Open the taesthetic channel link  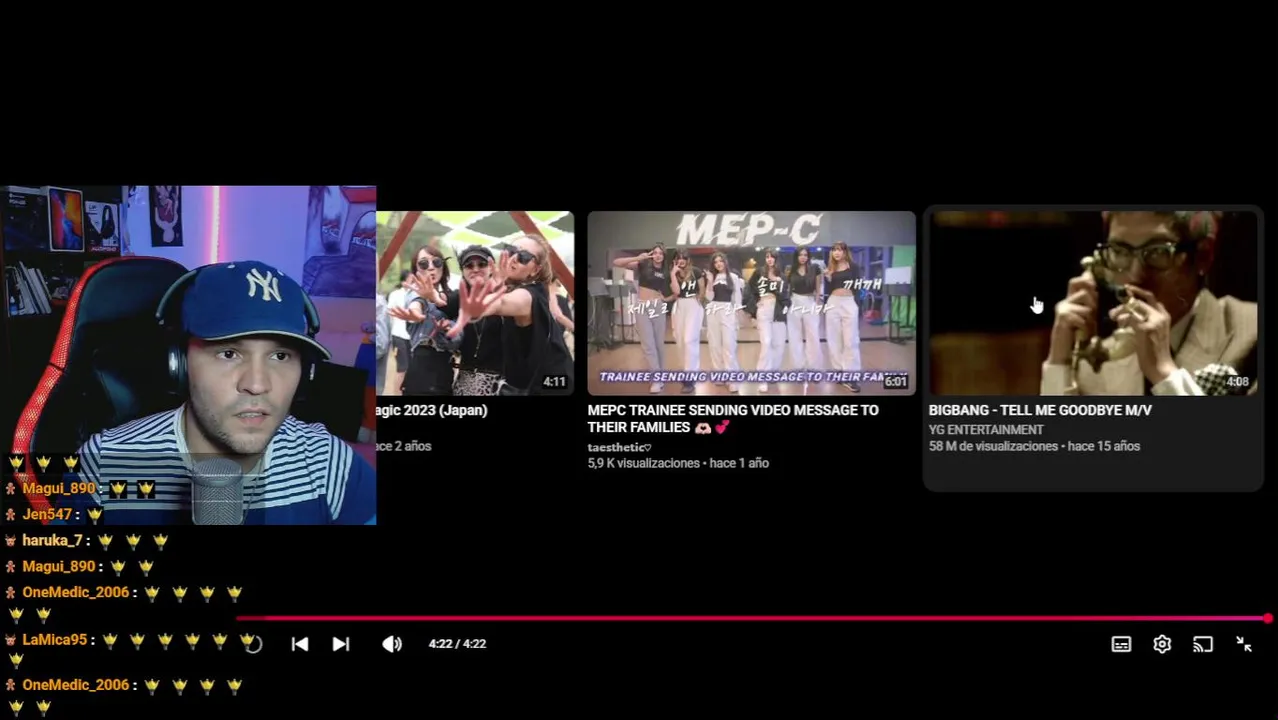[x=619, y=447]
